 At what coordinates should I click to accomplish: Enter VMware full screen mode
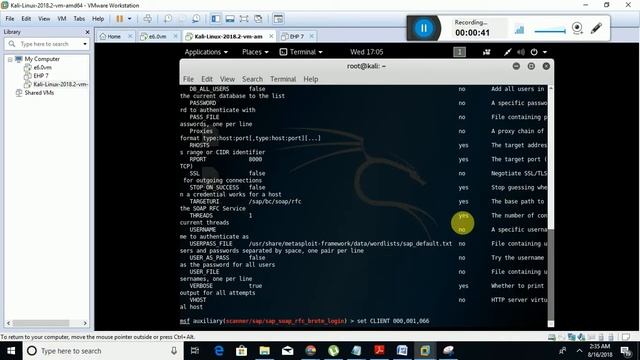pos(244,19)
